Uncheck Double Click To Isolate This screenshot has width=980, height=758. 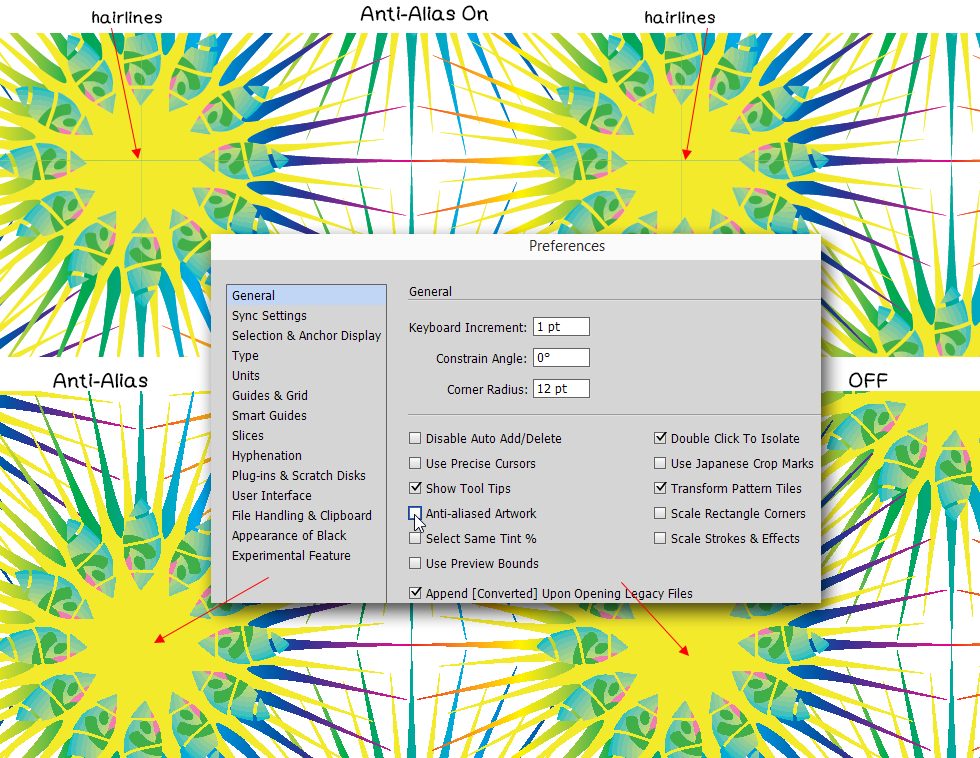coord(660,439)
